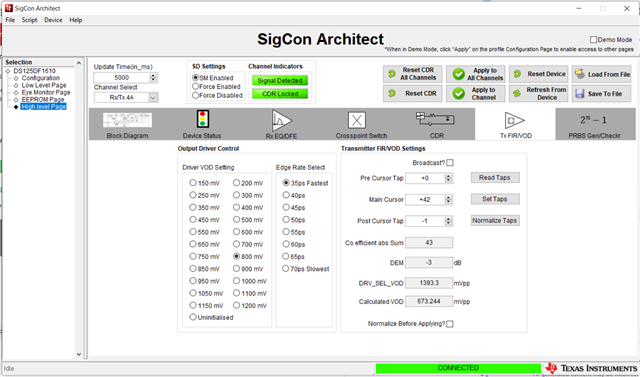Screen dimensions: 640x377
Task: Click the Co efficient abs Sum value
Action: pos(429,243)
